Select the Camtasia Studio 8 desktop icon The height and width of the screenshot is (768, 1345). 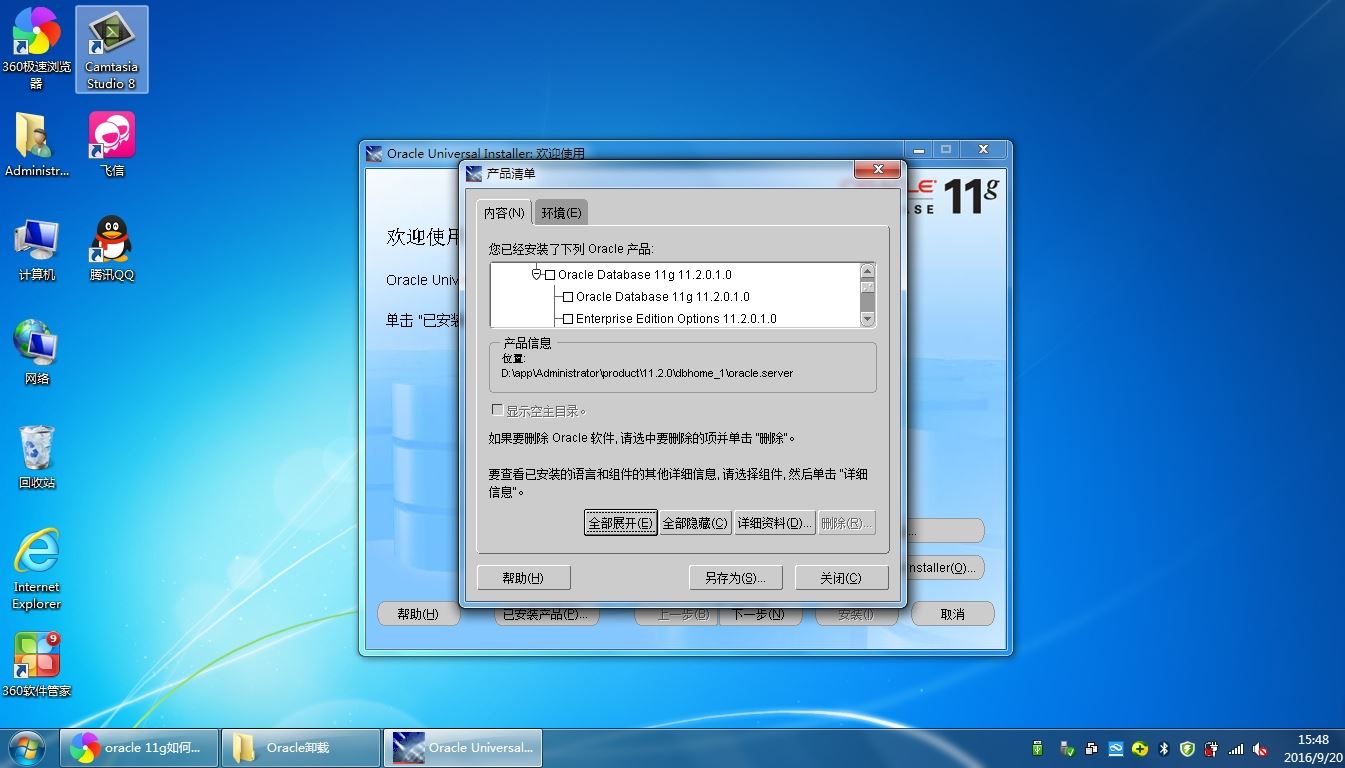[x=111, y=49]
